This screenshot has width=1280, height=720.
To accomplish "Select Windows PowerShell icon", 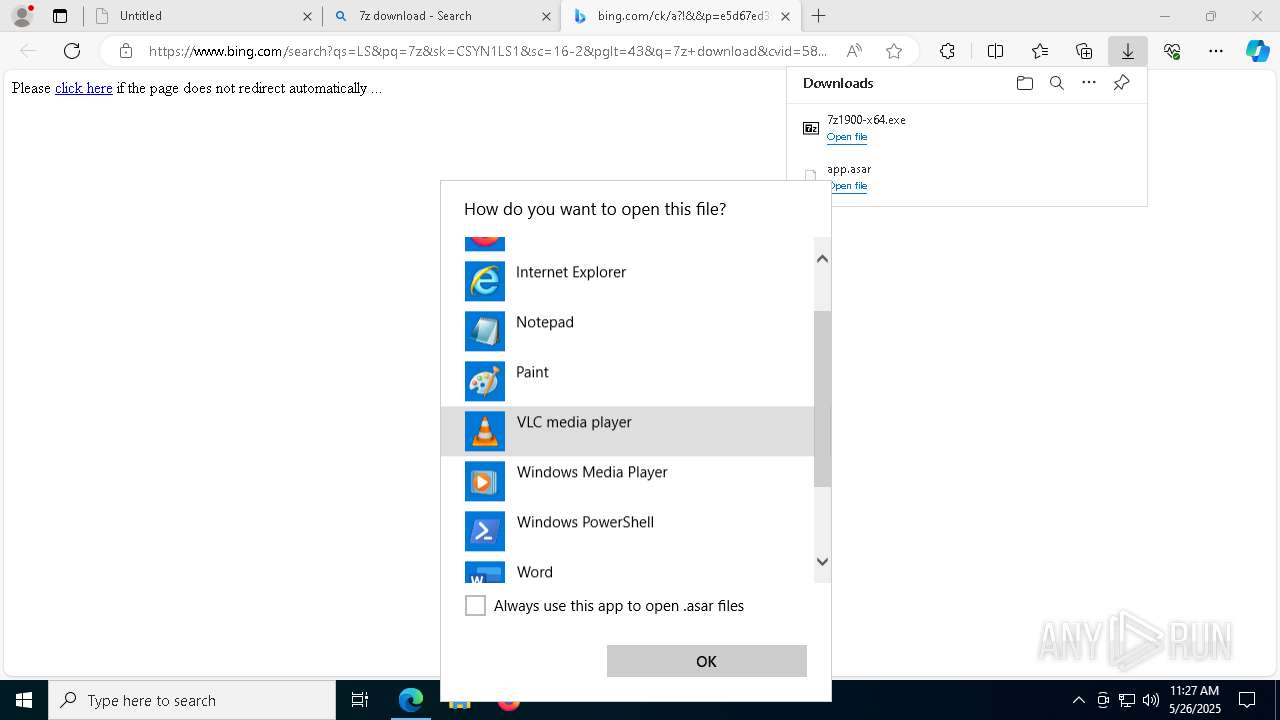I will [485, 531].
